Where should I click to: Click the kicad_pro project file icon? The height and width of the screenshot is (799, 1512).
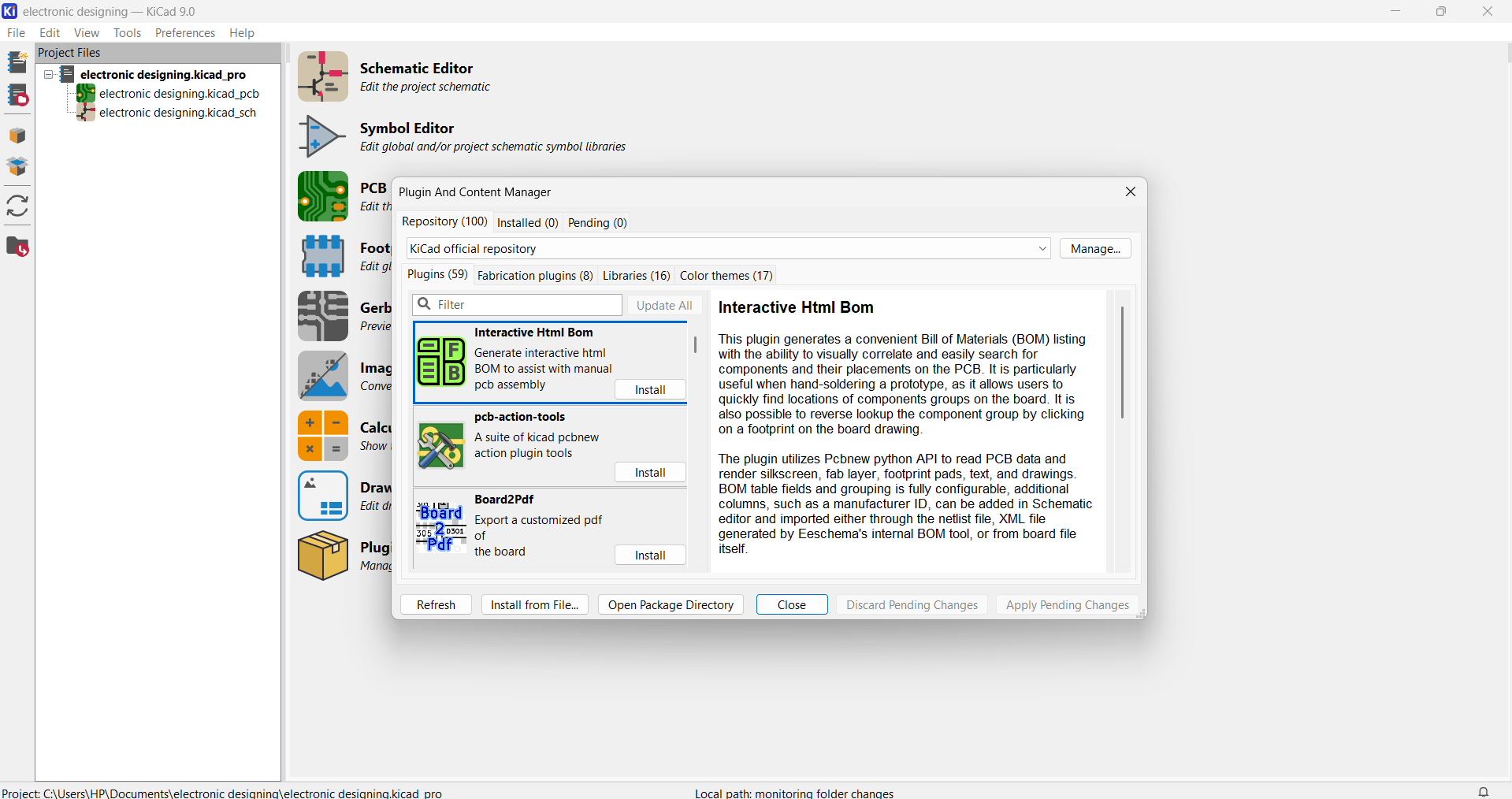click(68, 75)
